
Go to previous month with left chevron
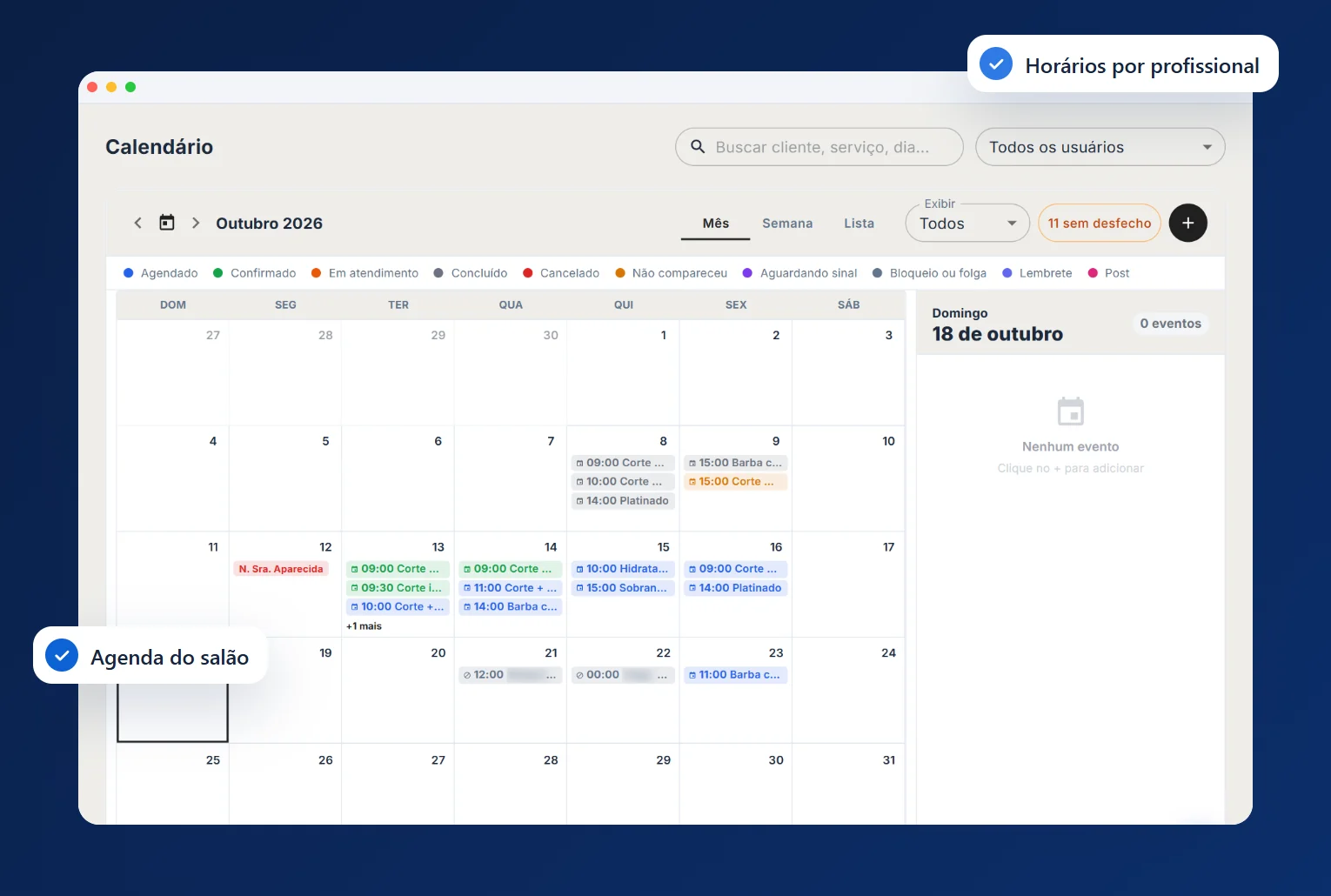pos(137,223)
